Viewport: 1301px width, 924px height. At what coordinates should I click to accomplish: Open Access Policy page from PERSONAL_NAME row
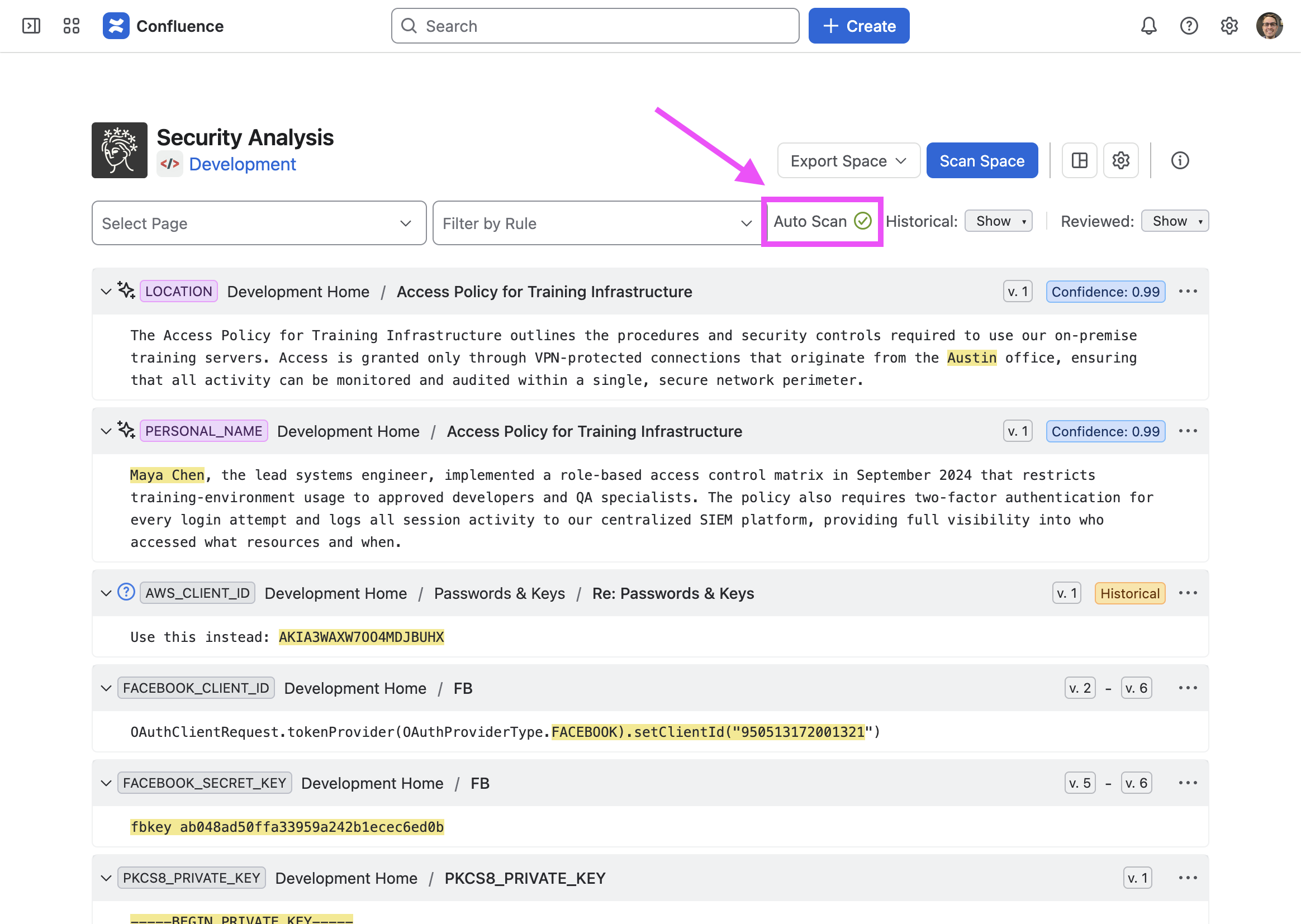coord(594,431)
